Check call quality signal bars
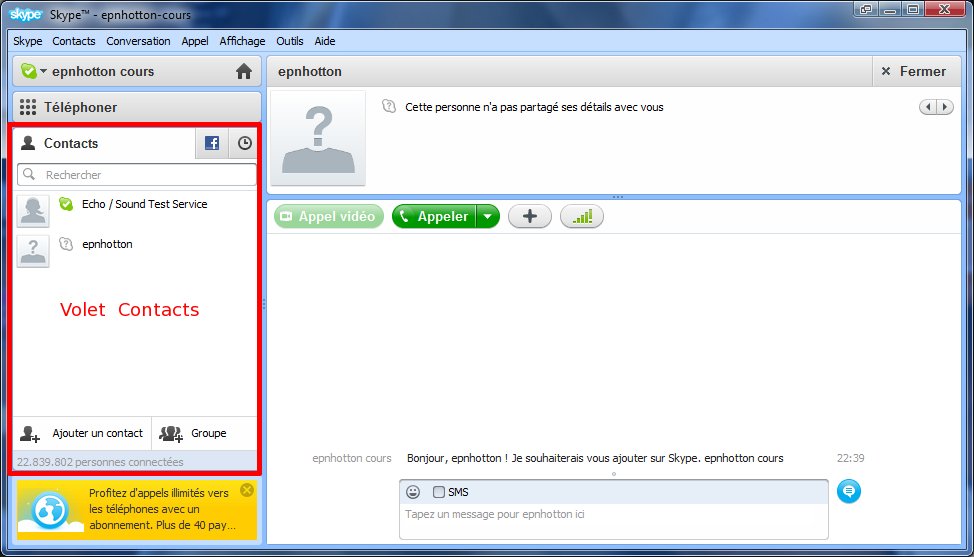Screen dimensions: 974x557 coord(582,217)
